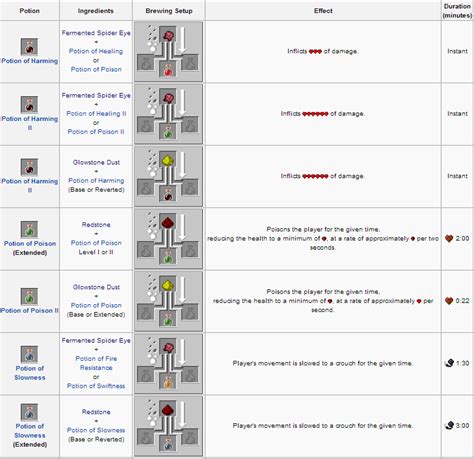This screenshot has height=459, width=474.
Task: Click the Potion of Slowness (Extended) bottle icon
Action: (29, 412)
